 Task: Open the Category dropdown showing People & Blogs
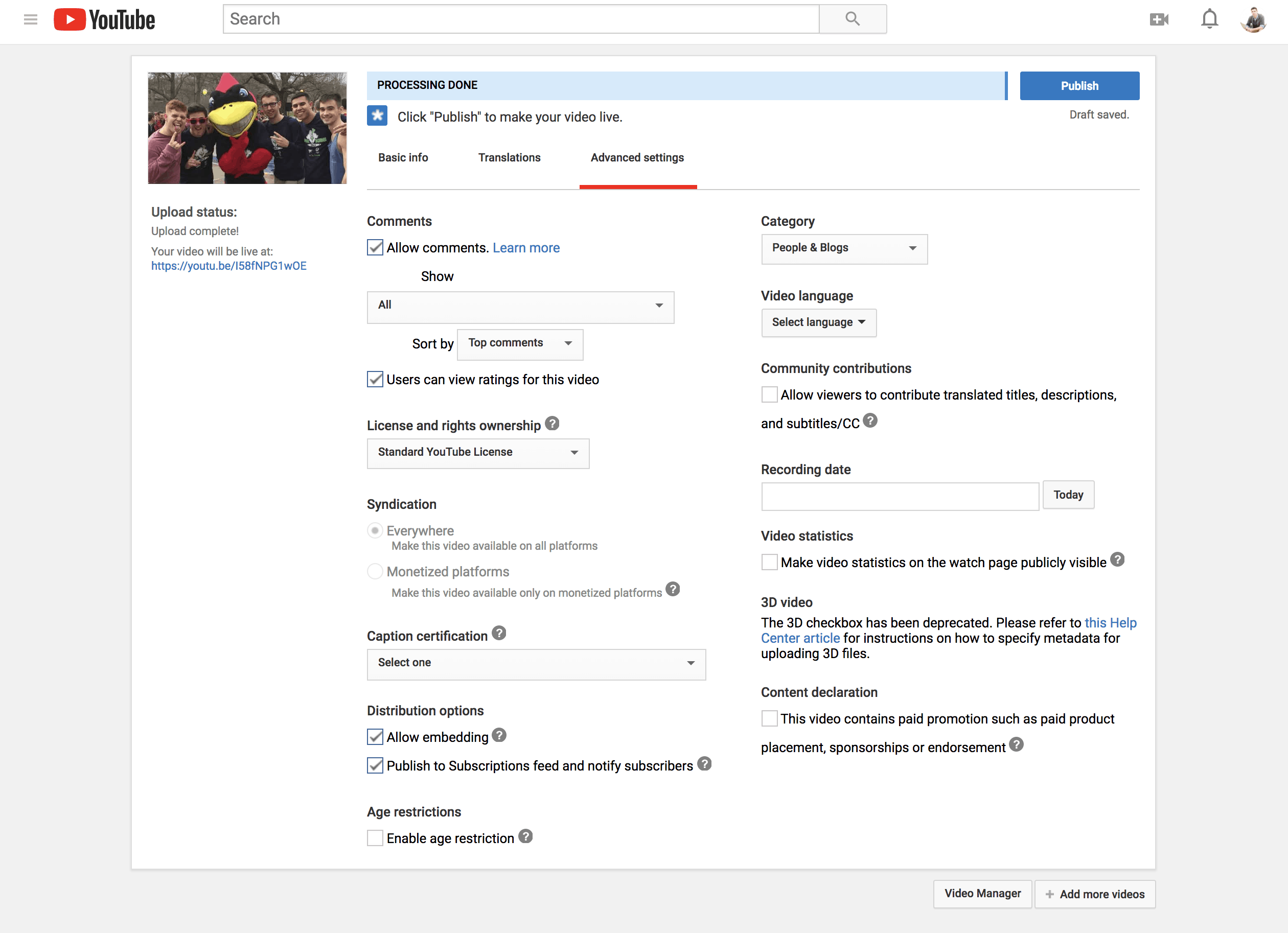point(843,248)
